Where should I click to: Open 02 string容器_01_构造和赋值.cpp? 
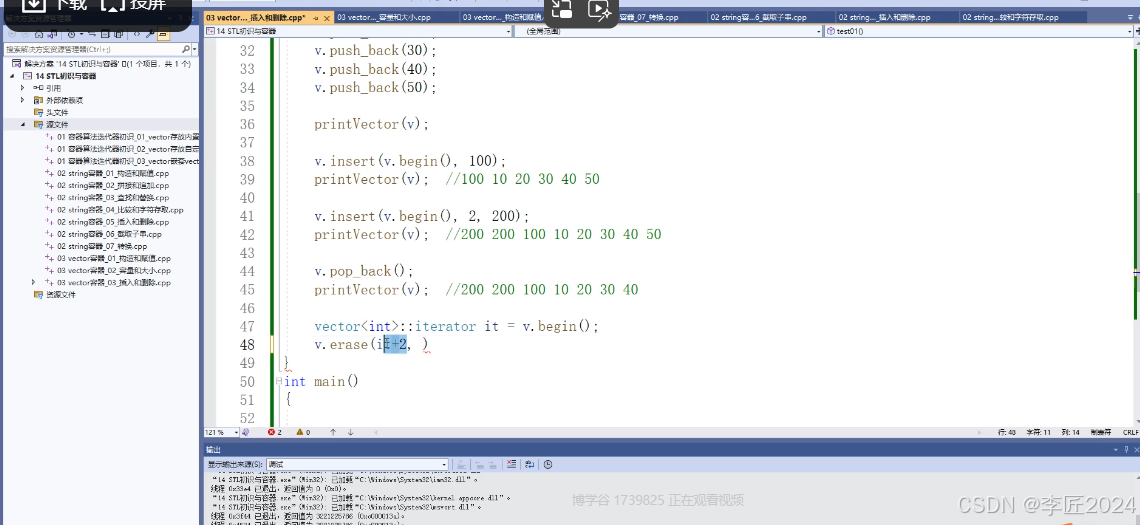[x=113, y=173]
